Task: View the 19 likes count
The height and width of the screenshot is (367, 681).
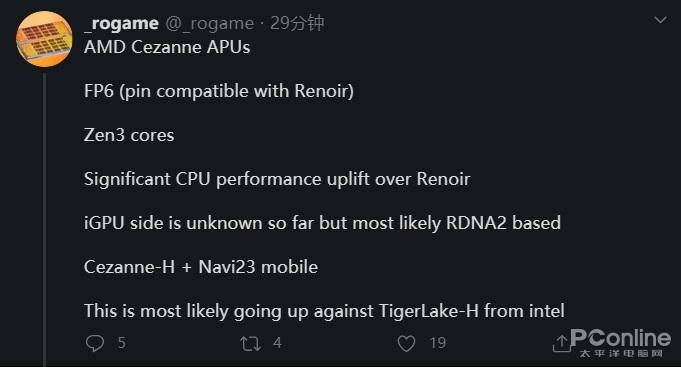Action: pyautogui.click(x=438, y=343)
